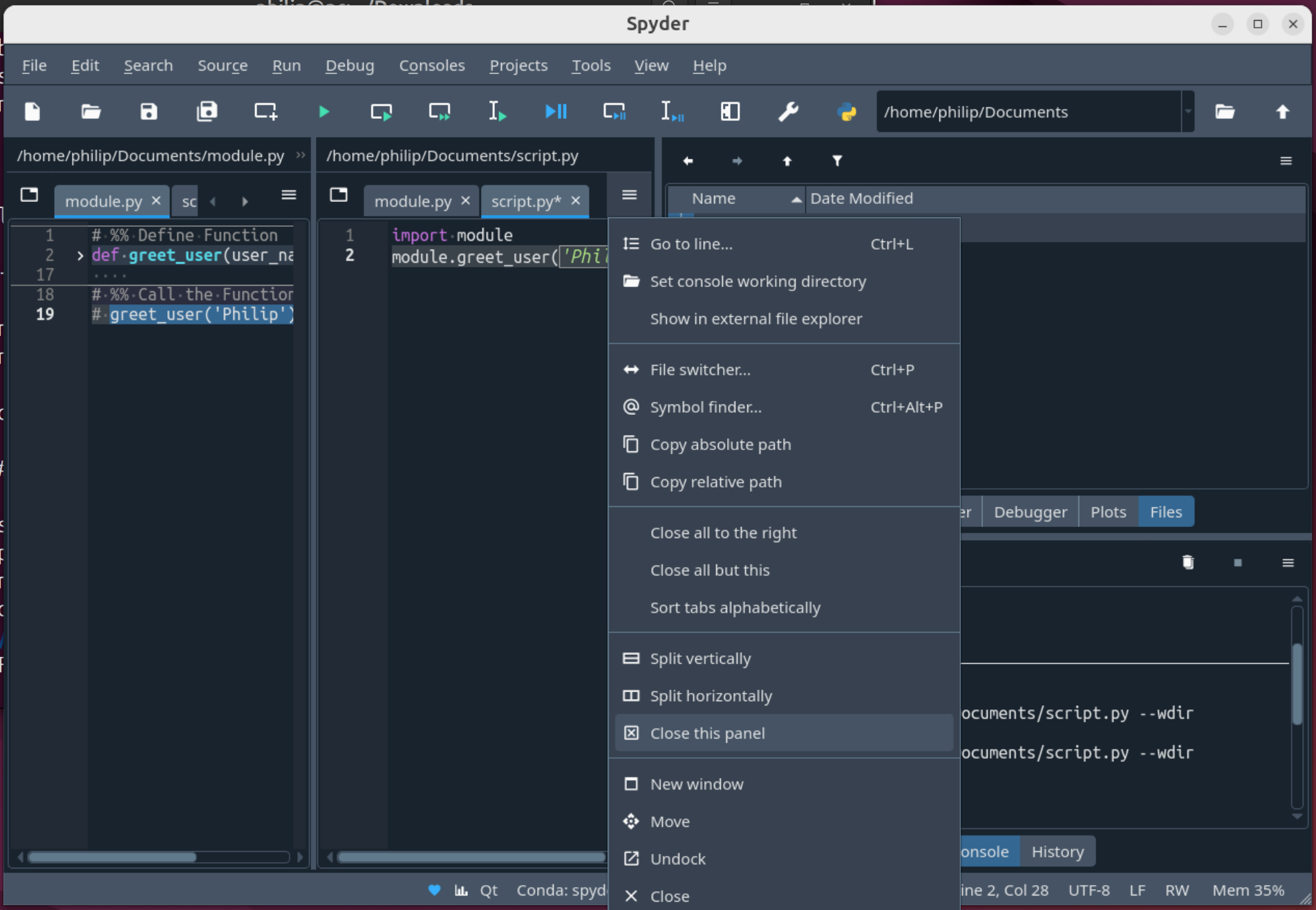Start debugging with Debug file icon

[556, 111]
